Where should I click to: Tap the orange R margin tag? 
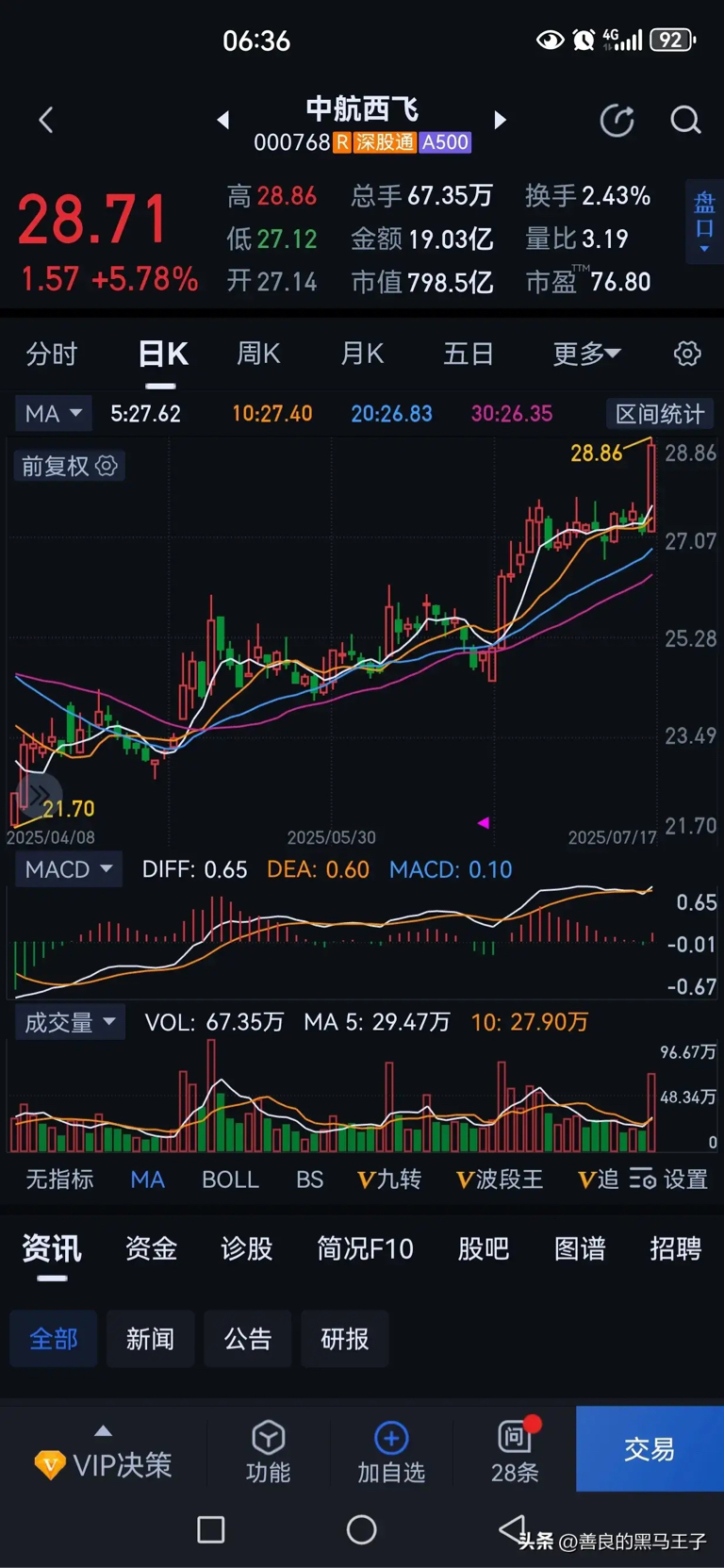(342, 142)
